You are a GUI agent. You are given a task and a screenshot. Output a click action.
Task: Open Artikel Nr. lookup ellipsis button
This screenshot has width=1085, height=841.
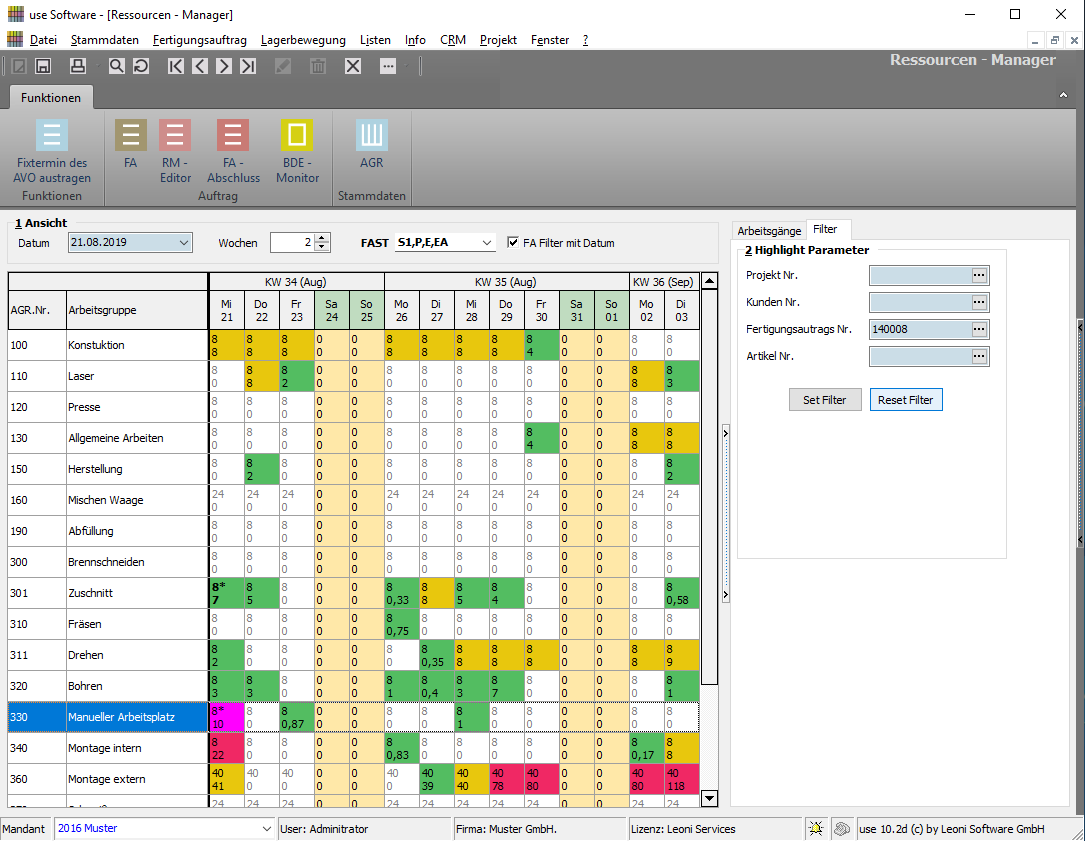coord(978,356)
